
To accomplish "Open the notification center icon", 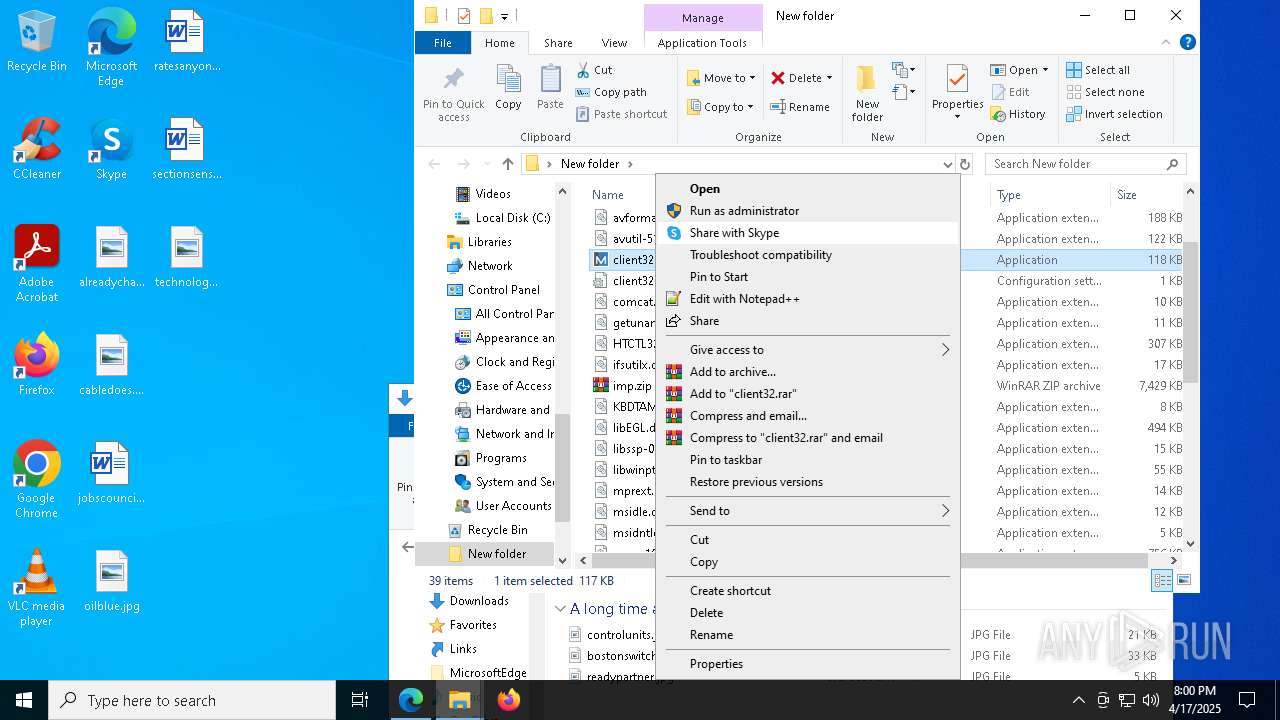I will [x=1247, y=700].
